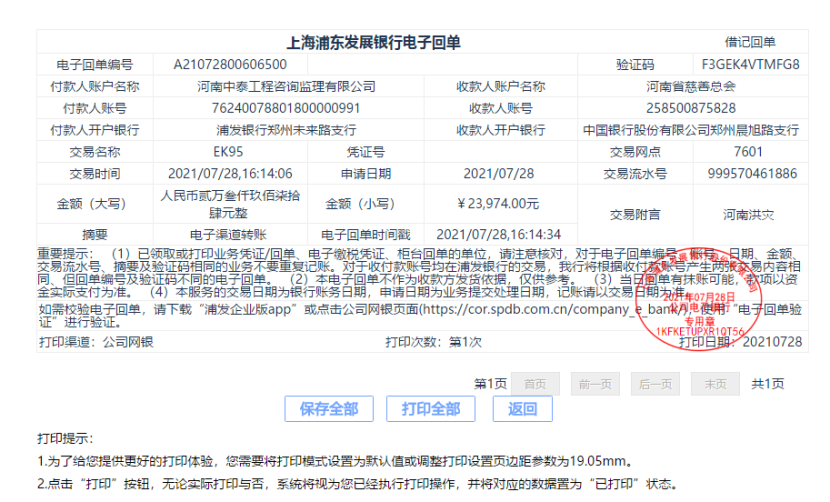Click the 交易网点 label
The height and width of the screenshot is (502, 830).
coord(635,151)
